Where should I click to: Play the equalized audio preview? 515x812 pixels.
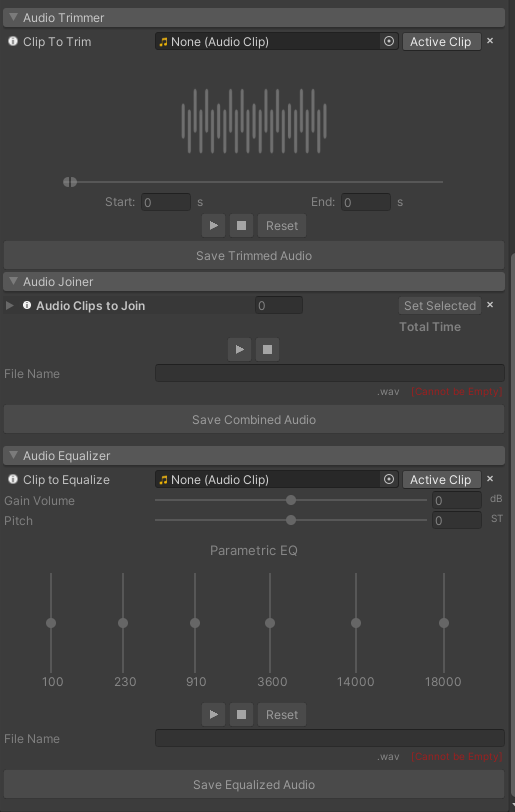coord(213,714)
